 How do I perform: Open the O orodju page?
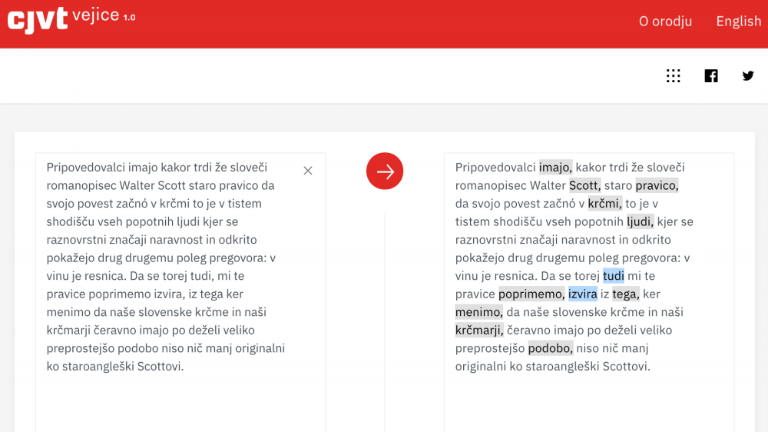665,21
